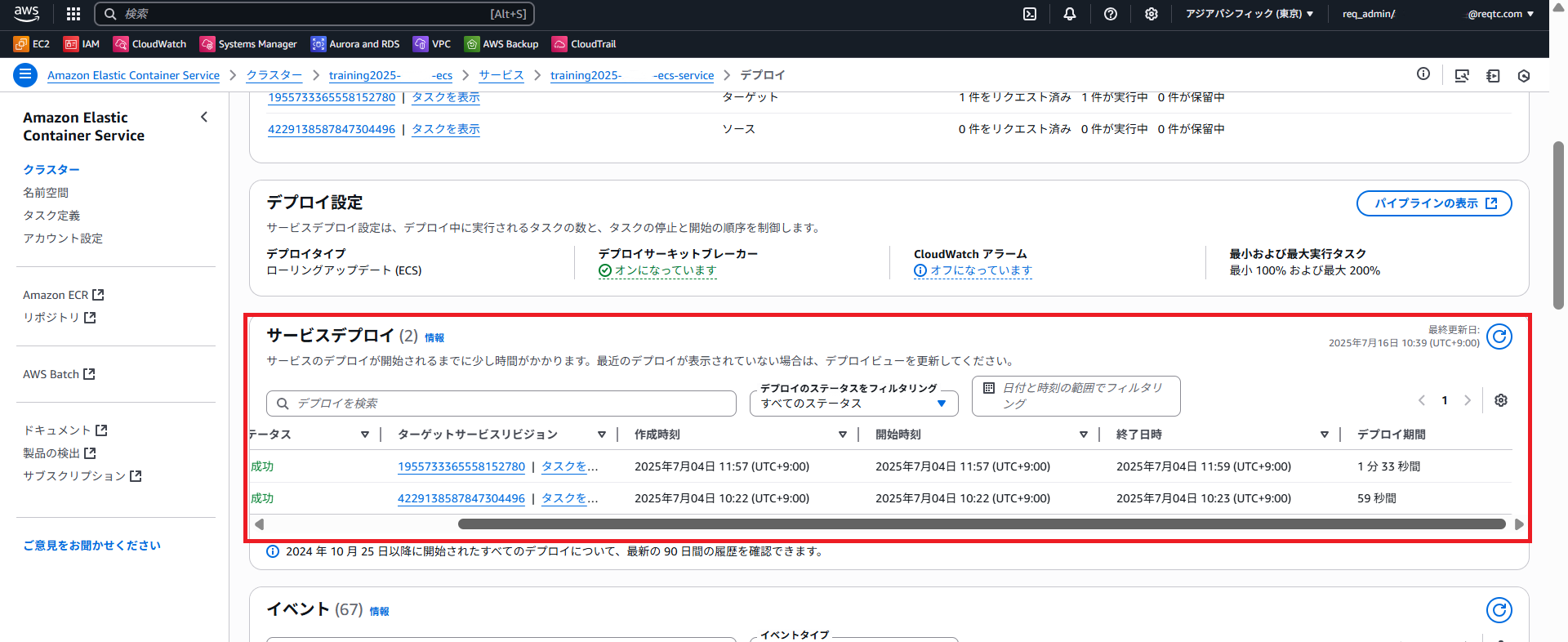The height and width of the screenshot is (642, 1568).
Task: Sort by ターゲットサービスリビジョン column arrow
Action: coord(602,435)
